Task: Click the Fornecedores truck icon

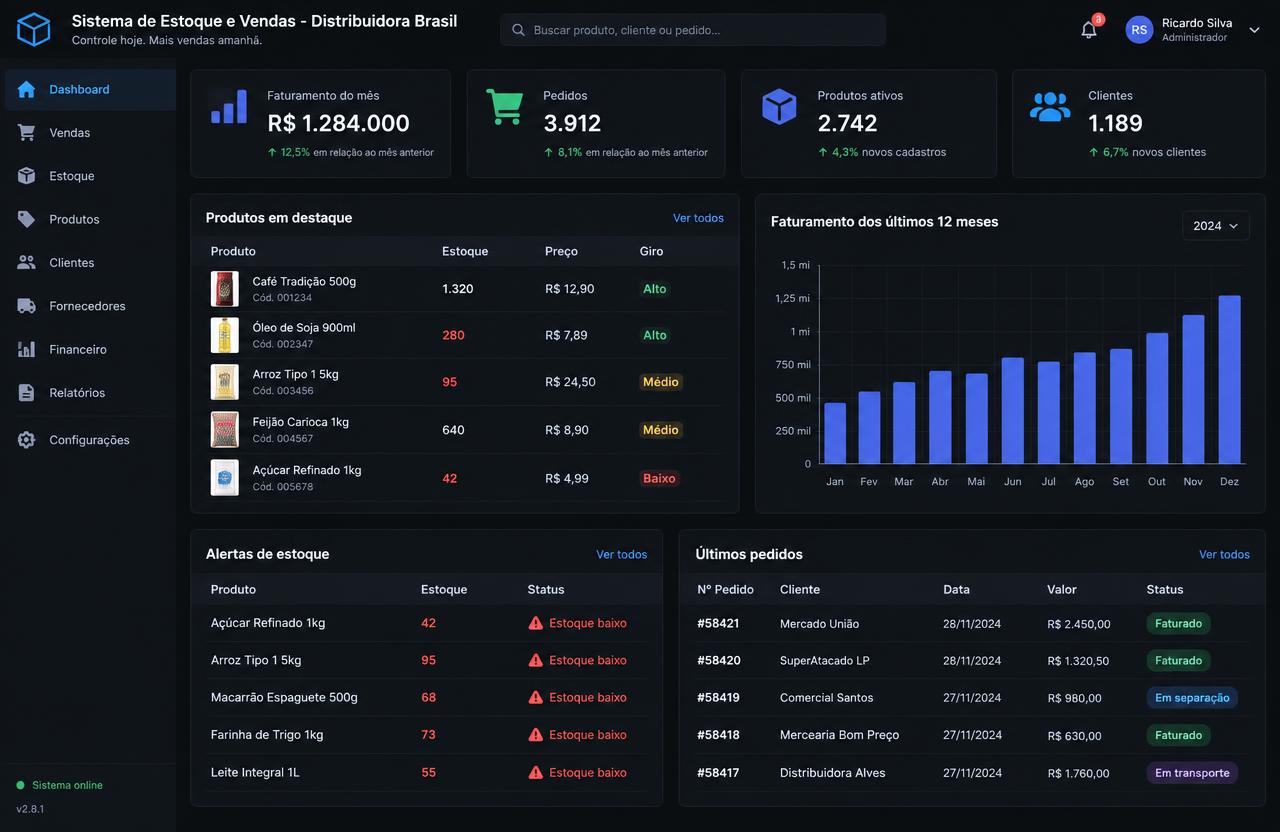Action: tap(26, 306)
